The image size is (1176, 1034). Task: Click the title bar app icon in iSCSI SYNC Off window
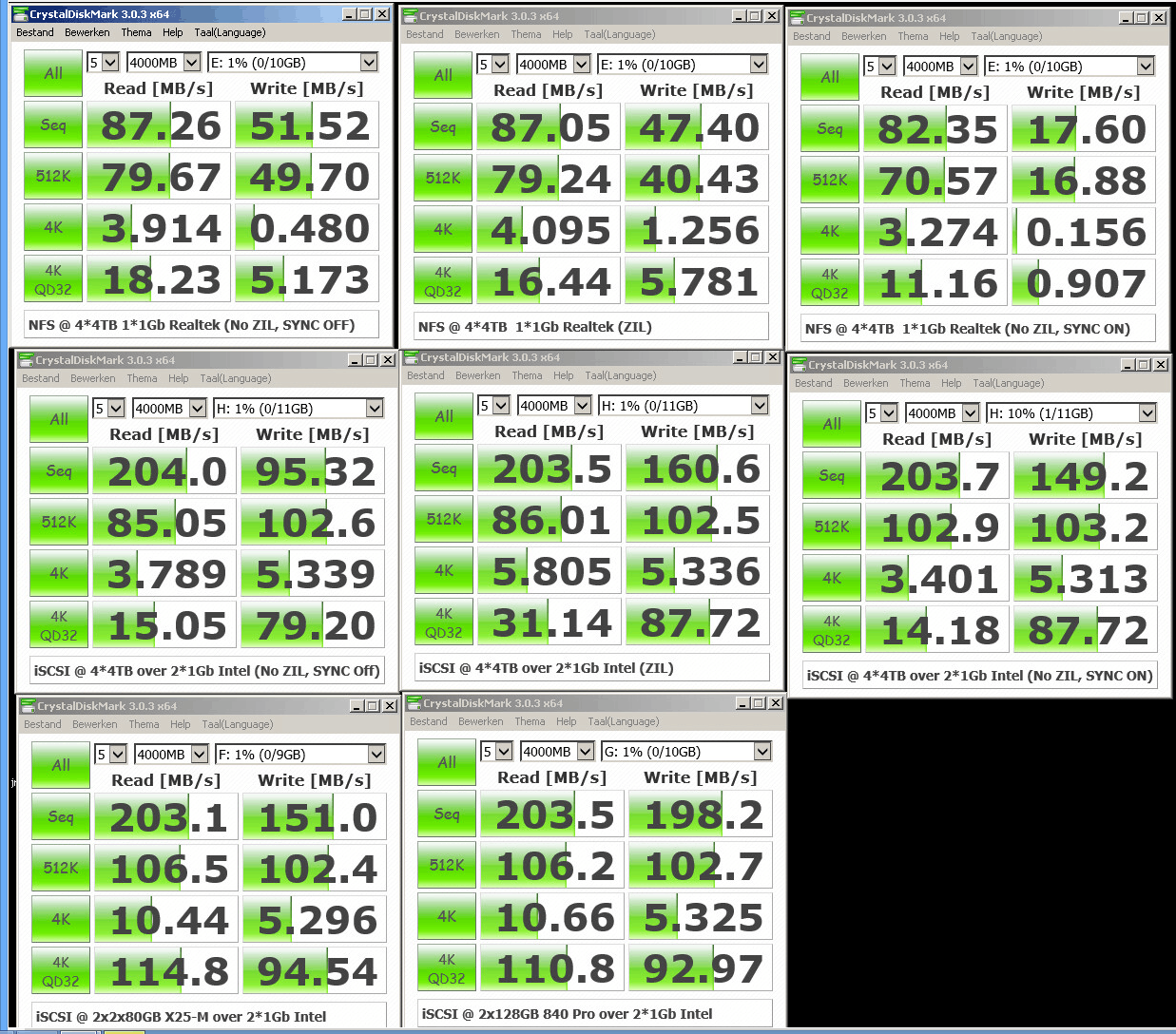pyautogui.click(x=27, y=360)
